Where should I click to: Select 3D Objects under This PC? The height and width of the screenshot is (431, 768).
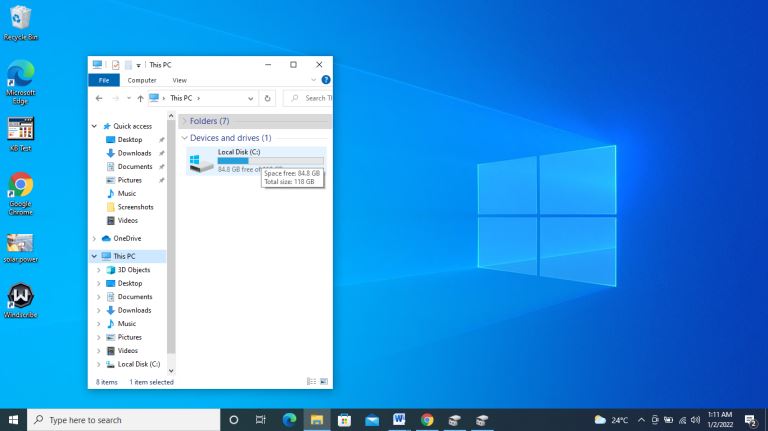pyautogui.click(x=133, y=270)
